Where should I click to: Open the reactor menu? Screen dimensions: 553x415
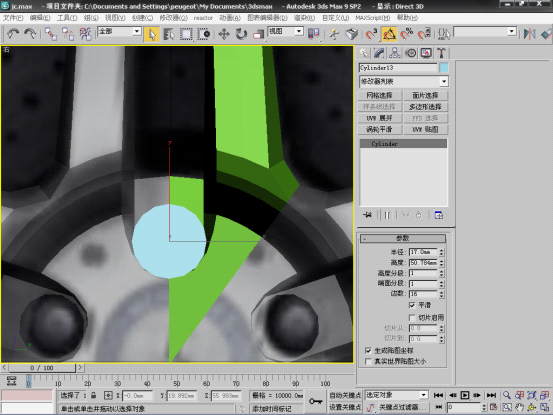point(203,18)
